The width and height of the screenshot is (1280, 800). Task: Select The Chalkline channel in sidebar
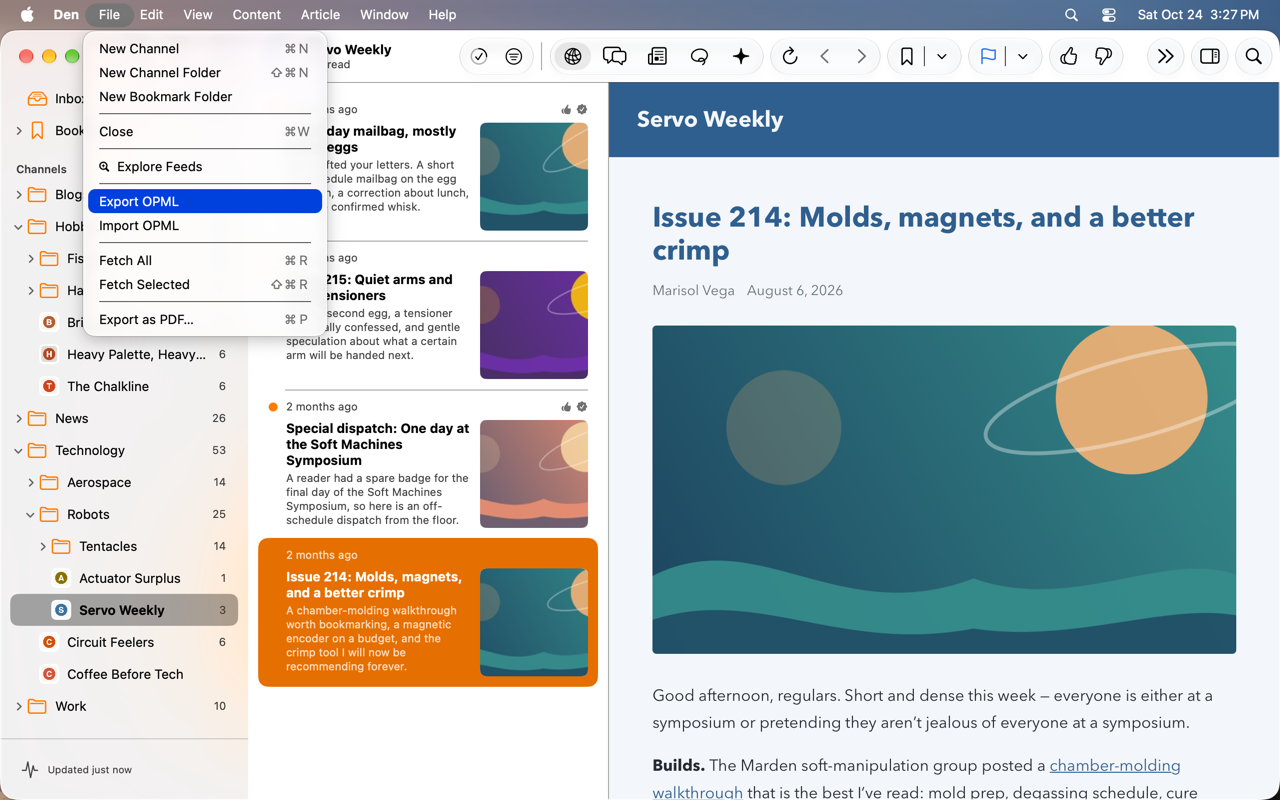pyautogui.click(x=124, y=386)
